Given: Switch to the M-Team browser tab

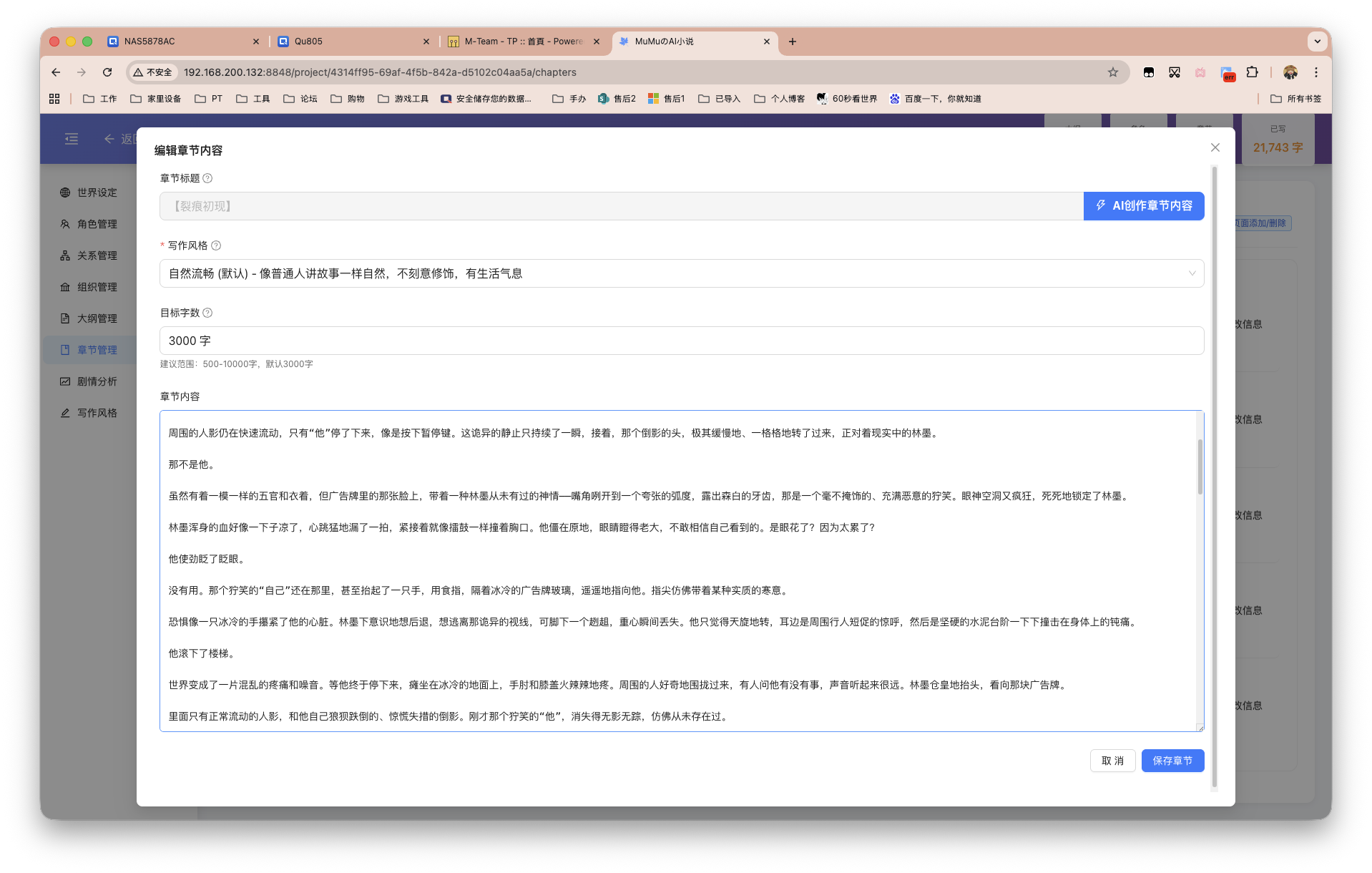Looking at the screenshot, I should tap(522, 42).
